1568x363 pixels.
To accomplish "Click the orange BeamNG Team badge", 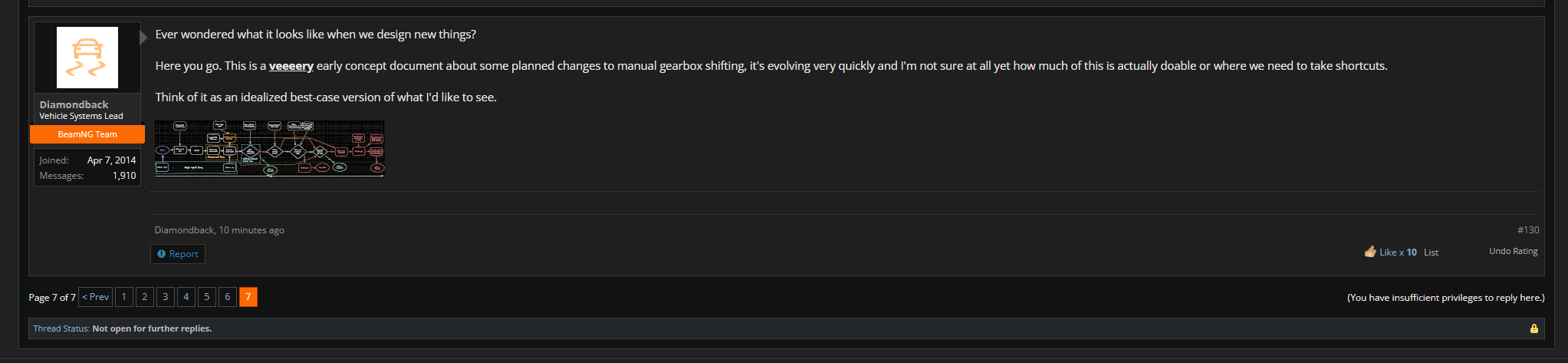I will click(x=87, y=134).
